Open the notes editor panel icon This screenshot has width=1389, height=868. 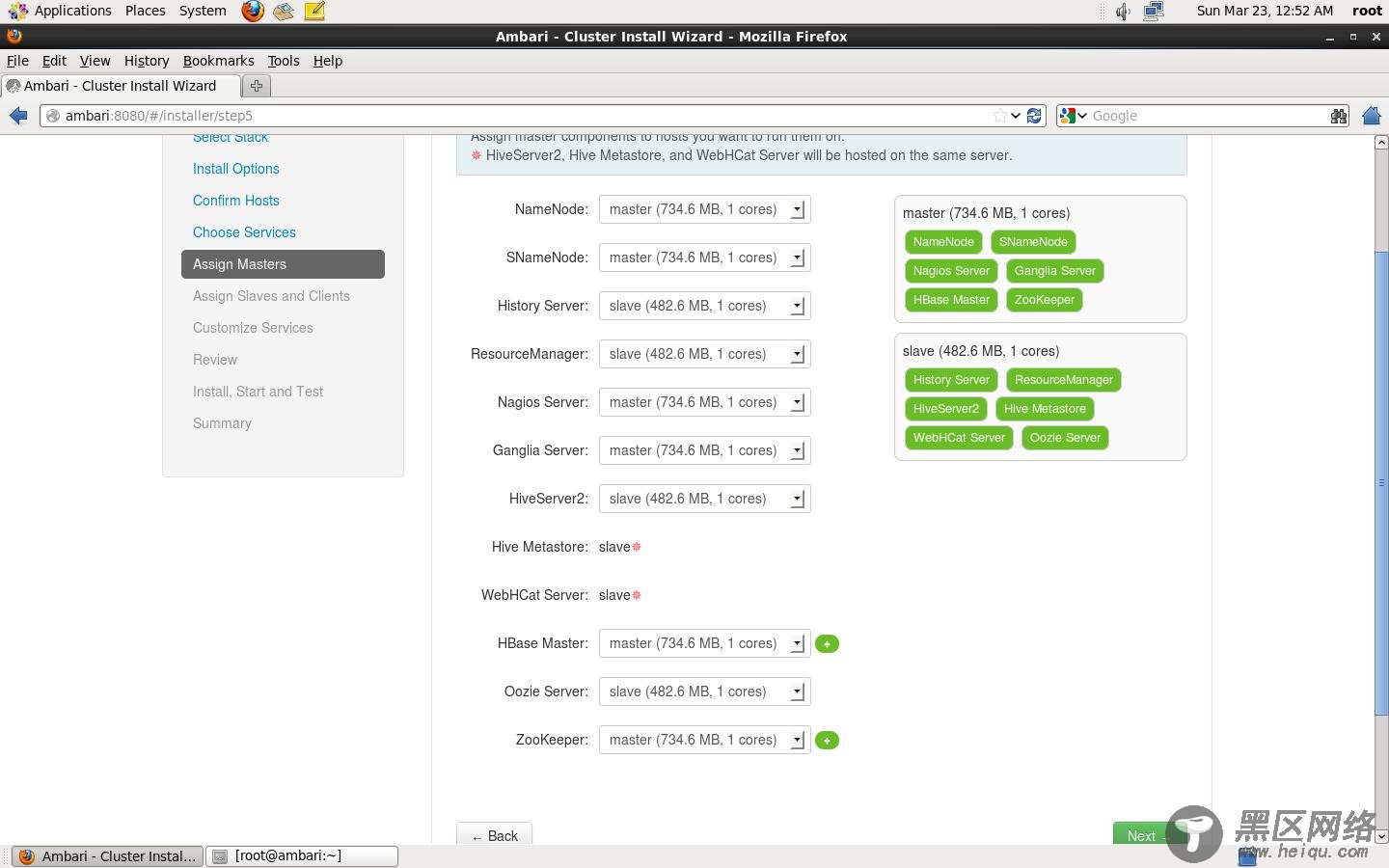[x=314, y=11]
